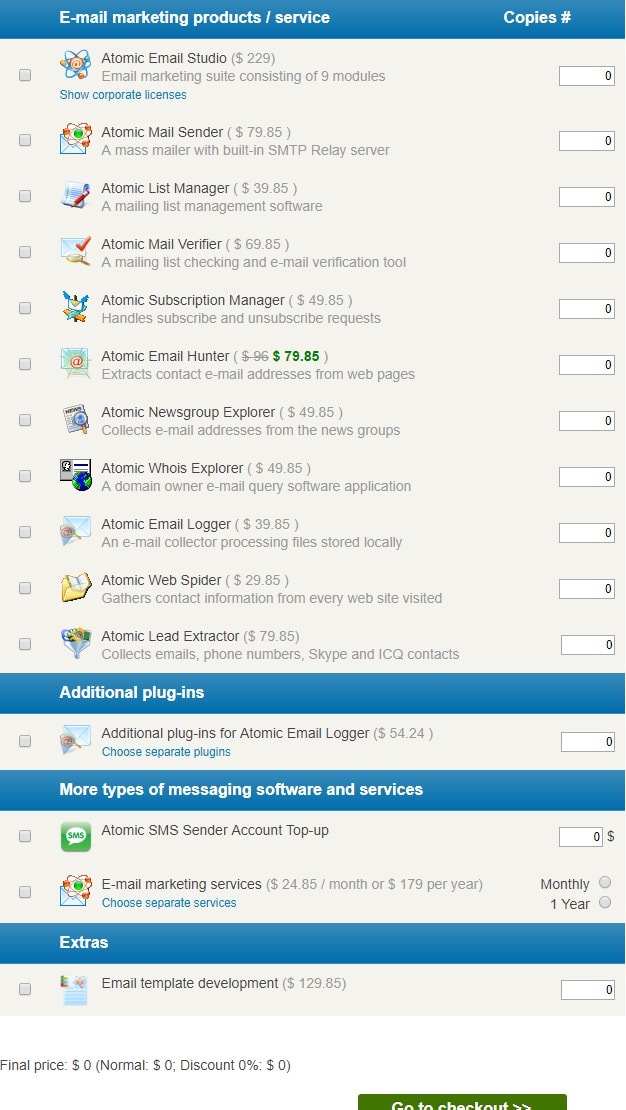Focus the Atomic Mail Sender copies field

tap(586, 141)
